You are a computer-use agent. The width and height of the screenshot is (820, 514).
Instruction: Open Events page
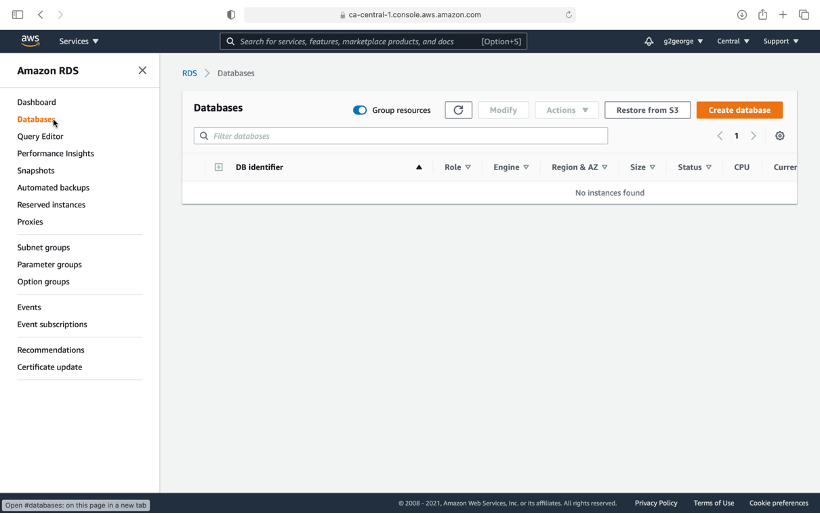tap(29, 307)
